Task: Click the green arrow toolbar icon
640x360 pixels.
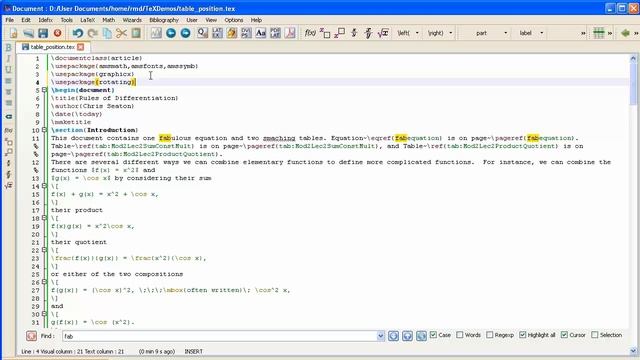Action: (625, 33)
